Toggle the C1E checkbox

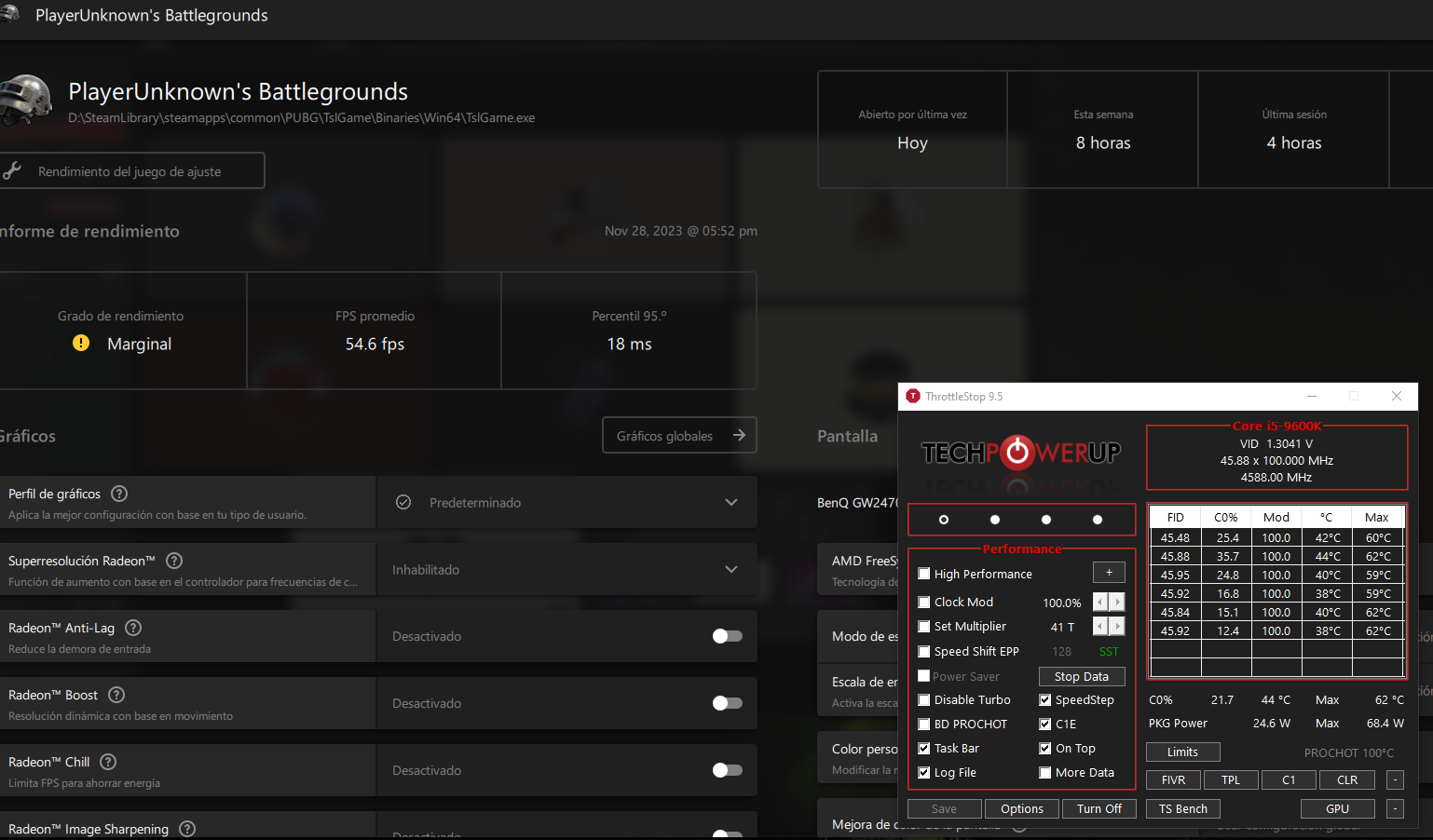[x=1045, y=724]
